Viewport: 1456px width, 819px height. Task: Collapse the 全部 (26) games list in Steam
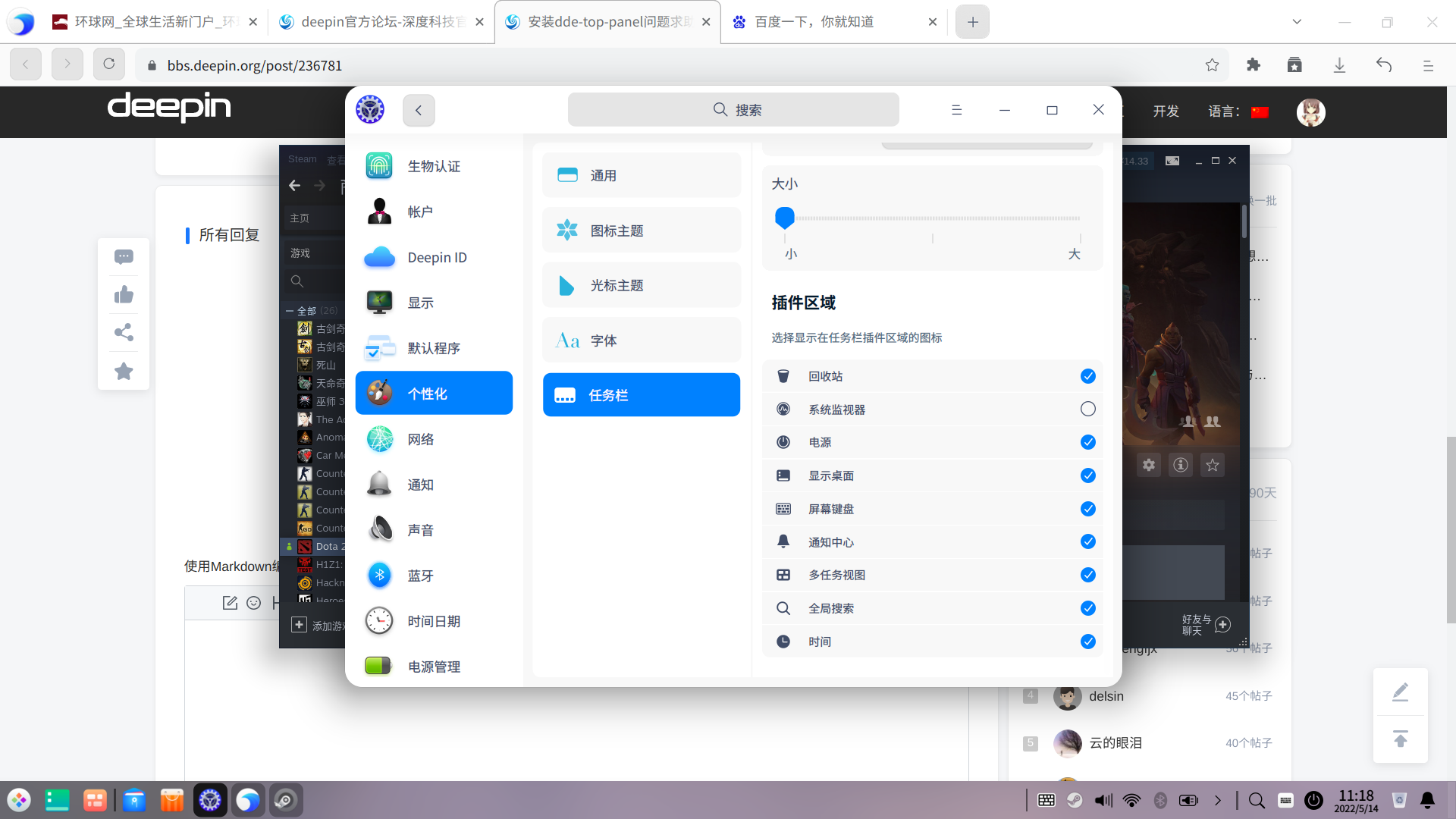290,310
